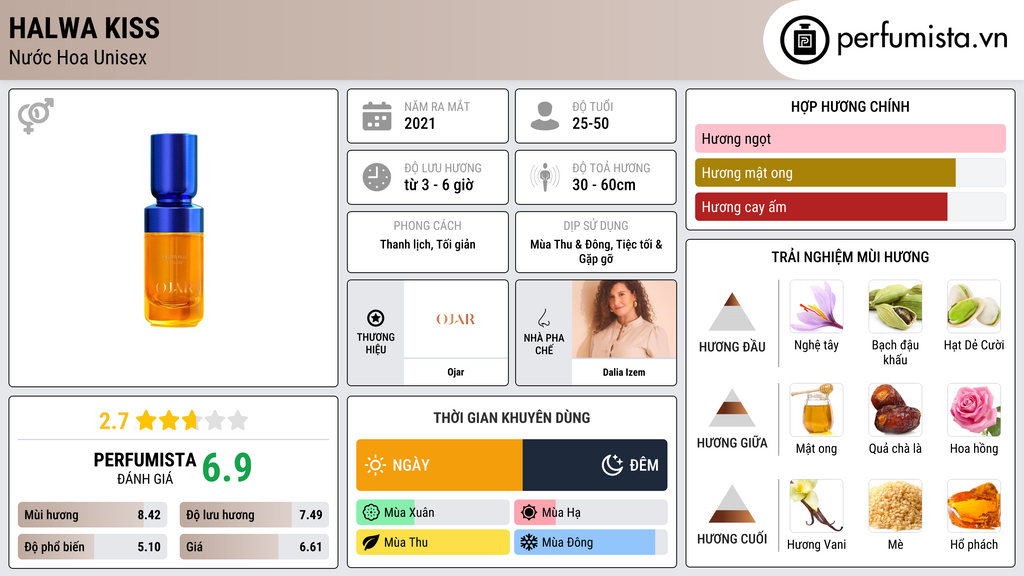Image resolution: width=1024 pixels, height=576 pixels.
Task: Click the Bạch đậu khấu cardamom image
Action: (895, 307)
